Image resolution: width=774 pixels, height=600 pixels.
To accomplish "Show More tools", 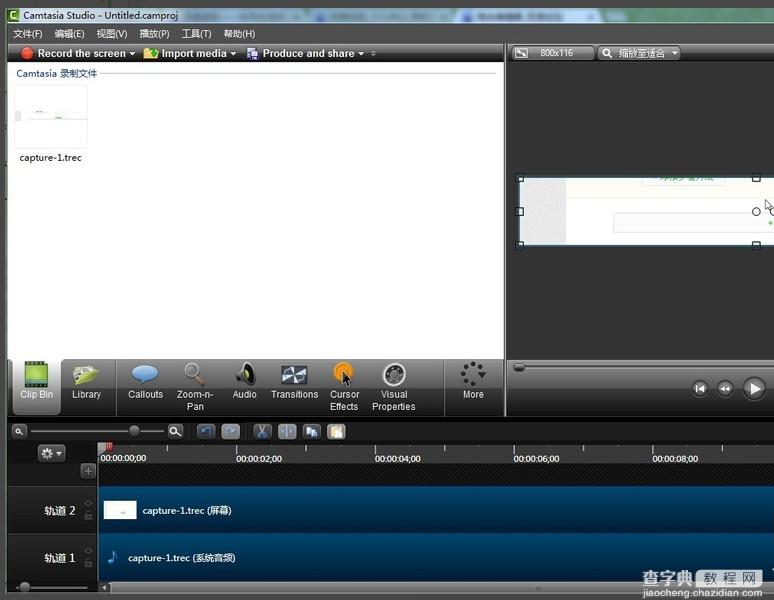I will 473,381.
